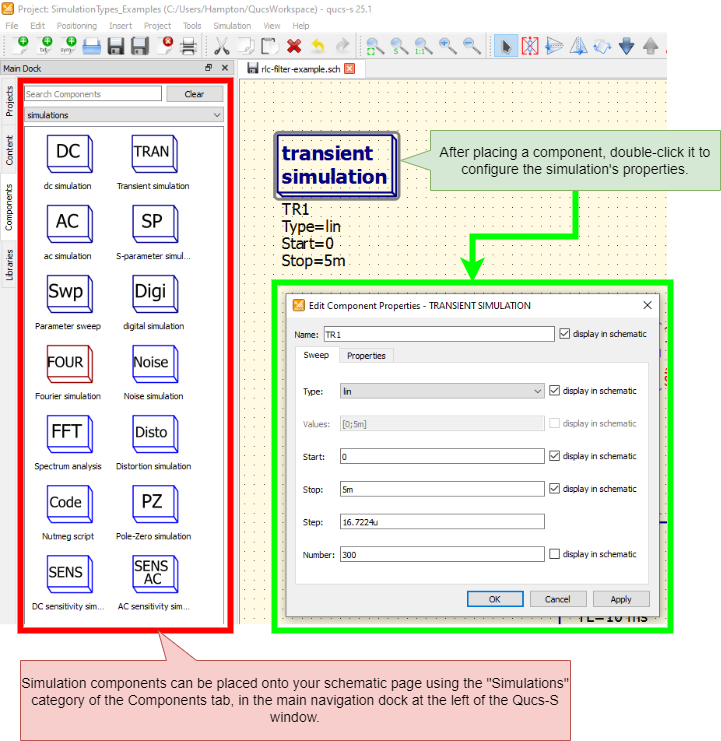Click the Save All toolbar icon

[x=140, y=46]
